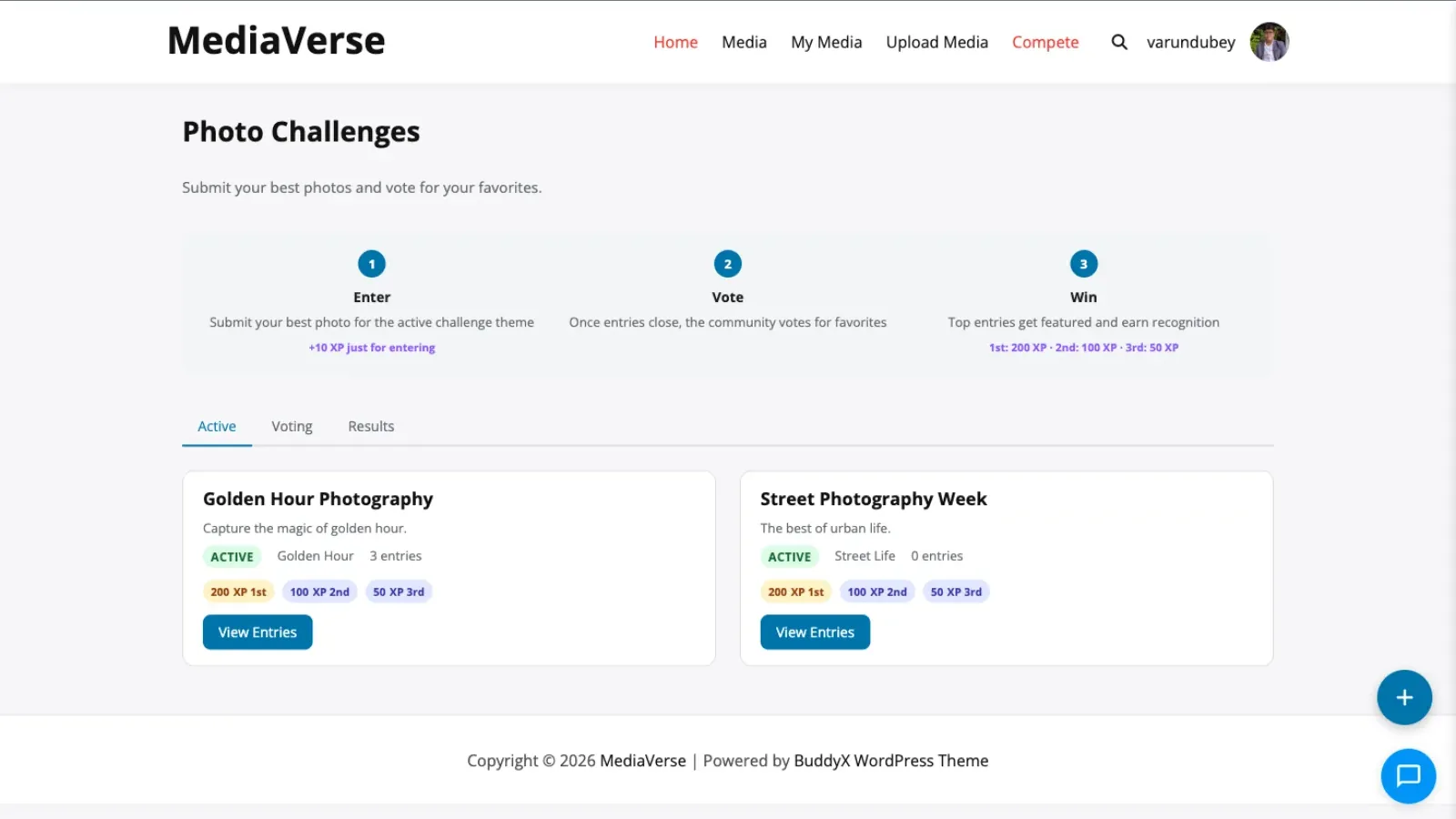Click 'Capture the magic of golden hour.' text
This screenshot has width=1456, height=819.
[x=305, y=529]
